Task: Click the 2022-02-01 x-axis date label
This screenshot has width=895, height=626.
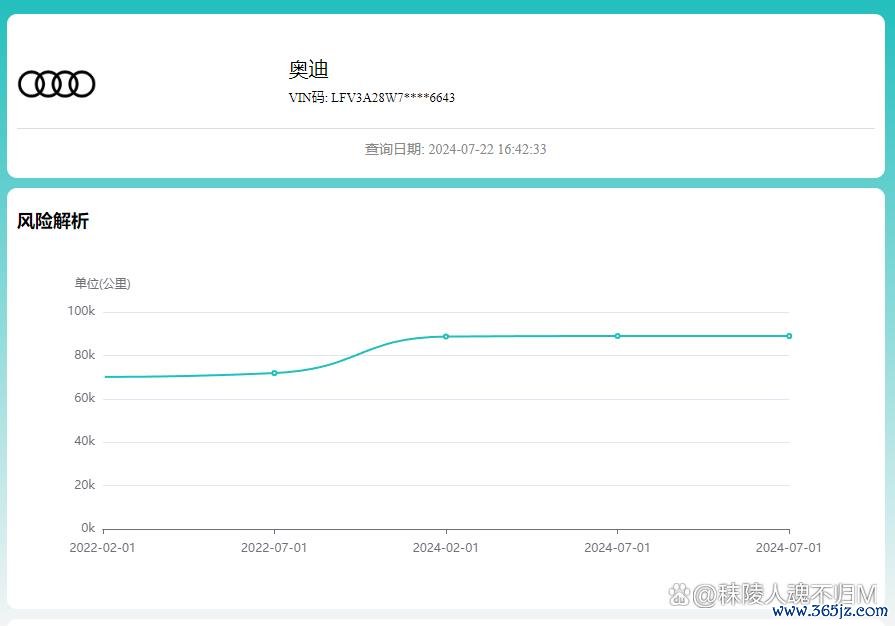Action: click(102, 548)
